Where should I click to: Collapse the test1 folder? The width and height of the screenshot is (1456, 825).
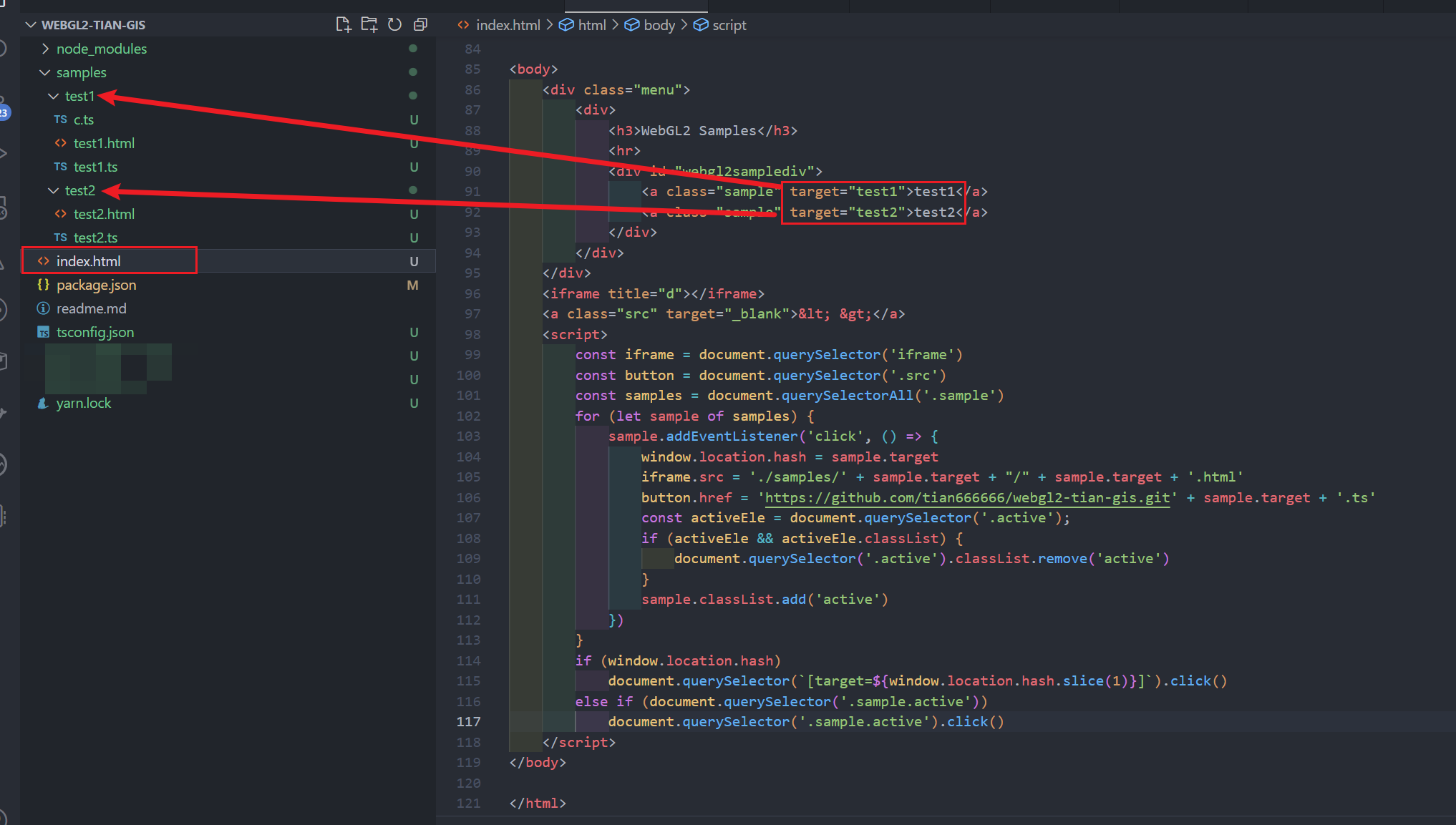click(54, 96)
